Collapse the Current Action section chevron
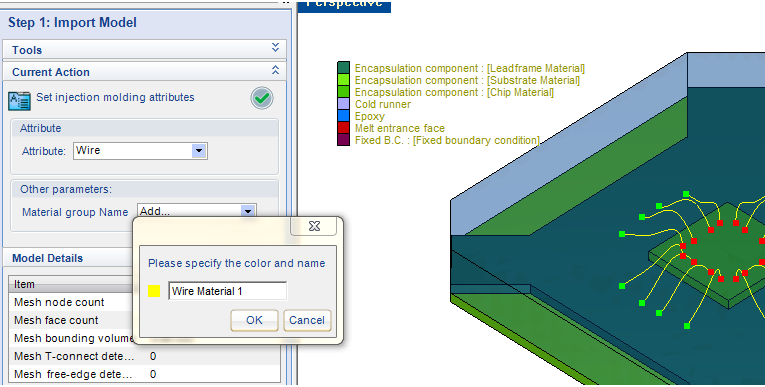The width and height of the screenshot is (765, 387). 275,70
